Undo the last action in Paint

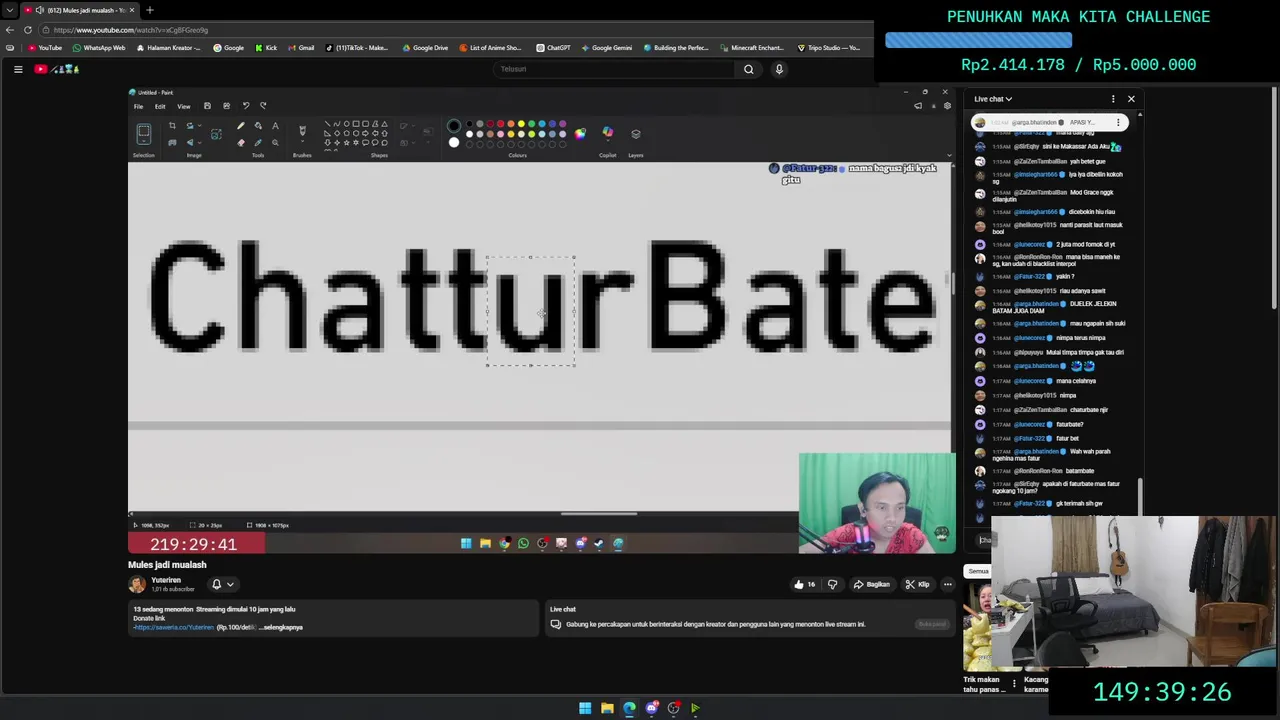coord(245,106)
